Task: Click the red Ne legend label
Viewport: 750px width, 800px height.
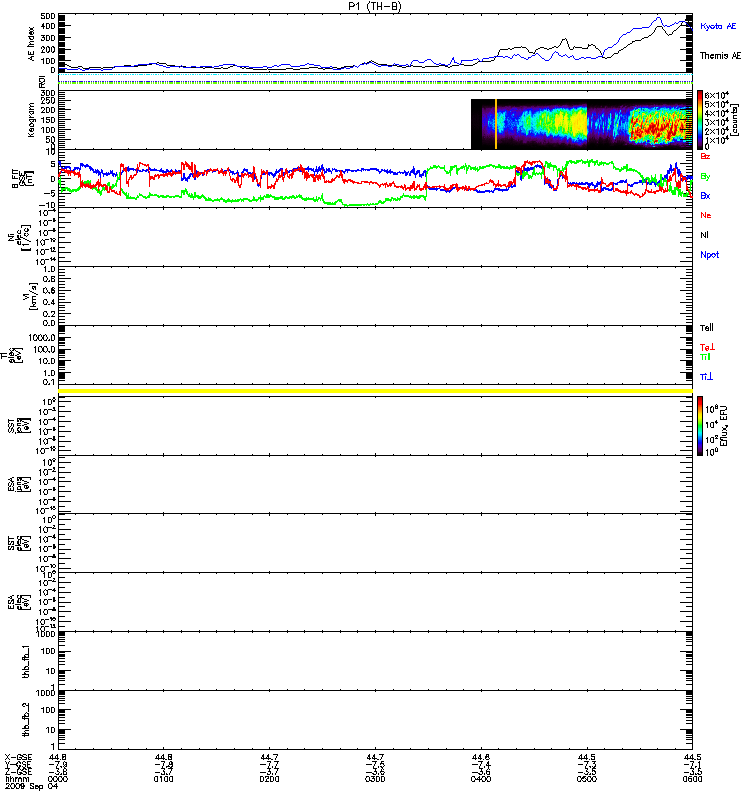Action: pyautogui.click(x=706, y=215)
